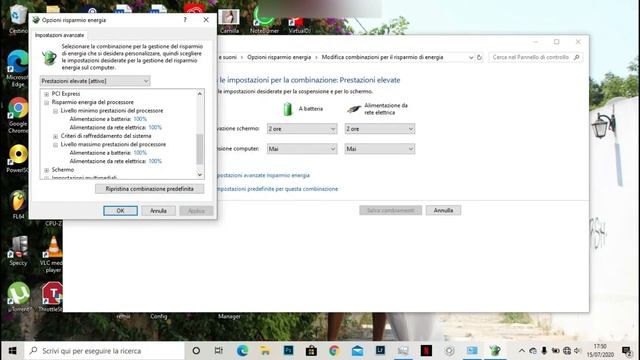Image resolution: width=640 pixels, height=360 pixels.
Task: Launch Chrome from the taskbar
Action: 334,351
